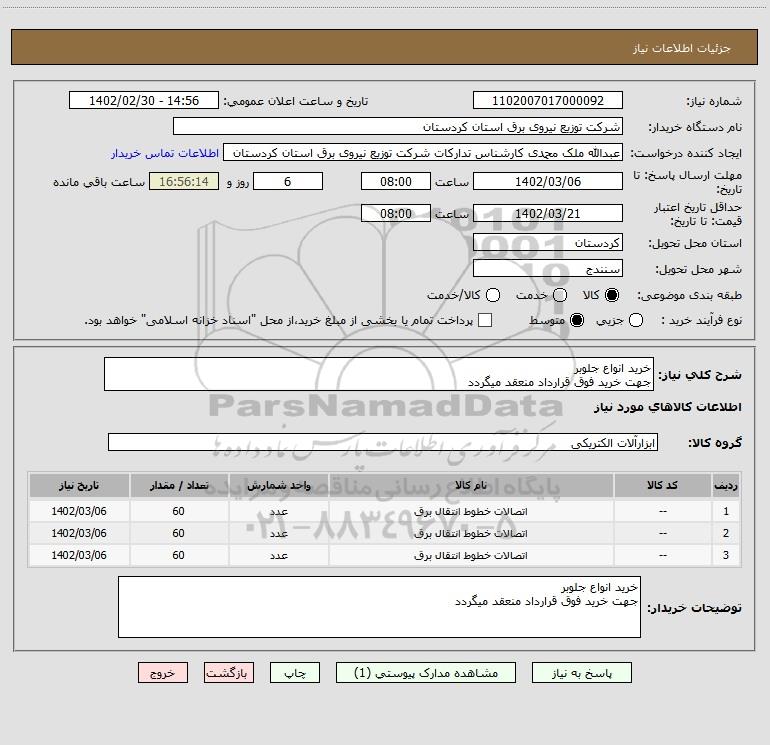
Task: Click the quantity 60 in row 2
Action: (178, 533)
